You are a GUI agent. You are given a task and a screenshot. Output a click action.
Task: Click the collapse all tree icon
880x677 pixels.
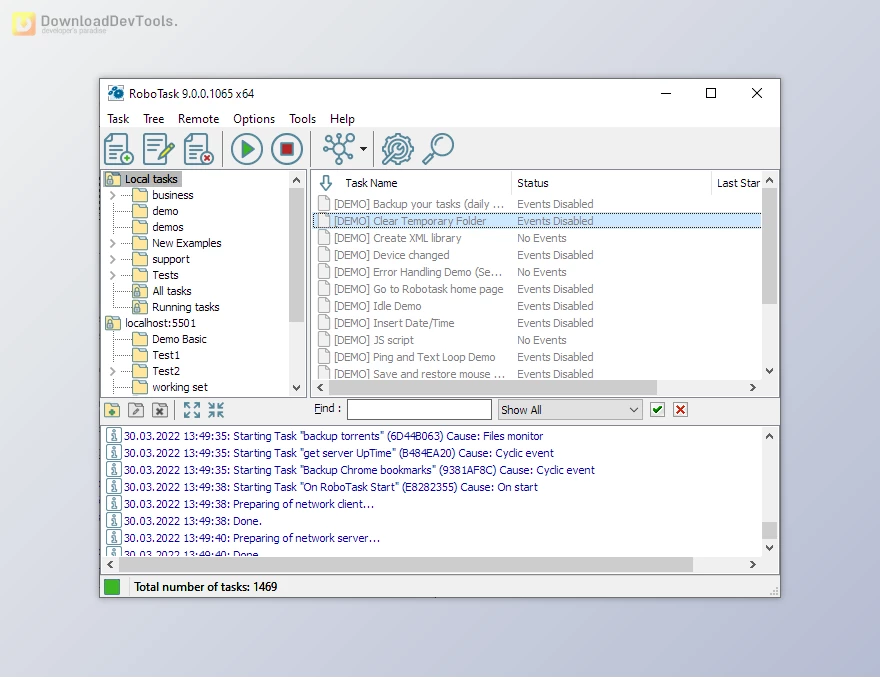coord(216,410)
